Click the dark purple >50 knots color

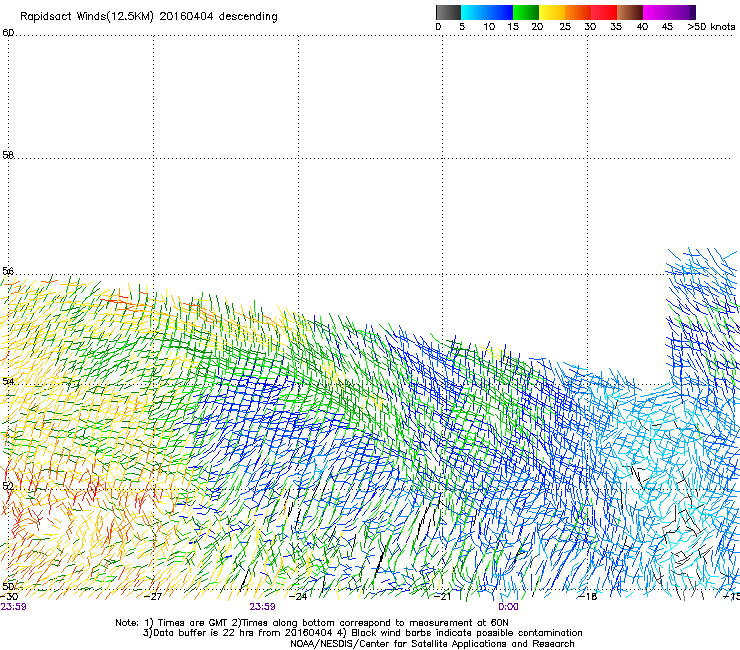[693, 12]
